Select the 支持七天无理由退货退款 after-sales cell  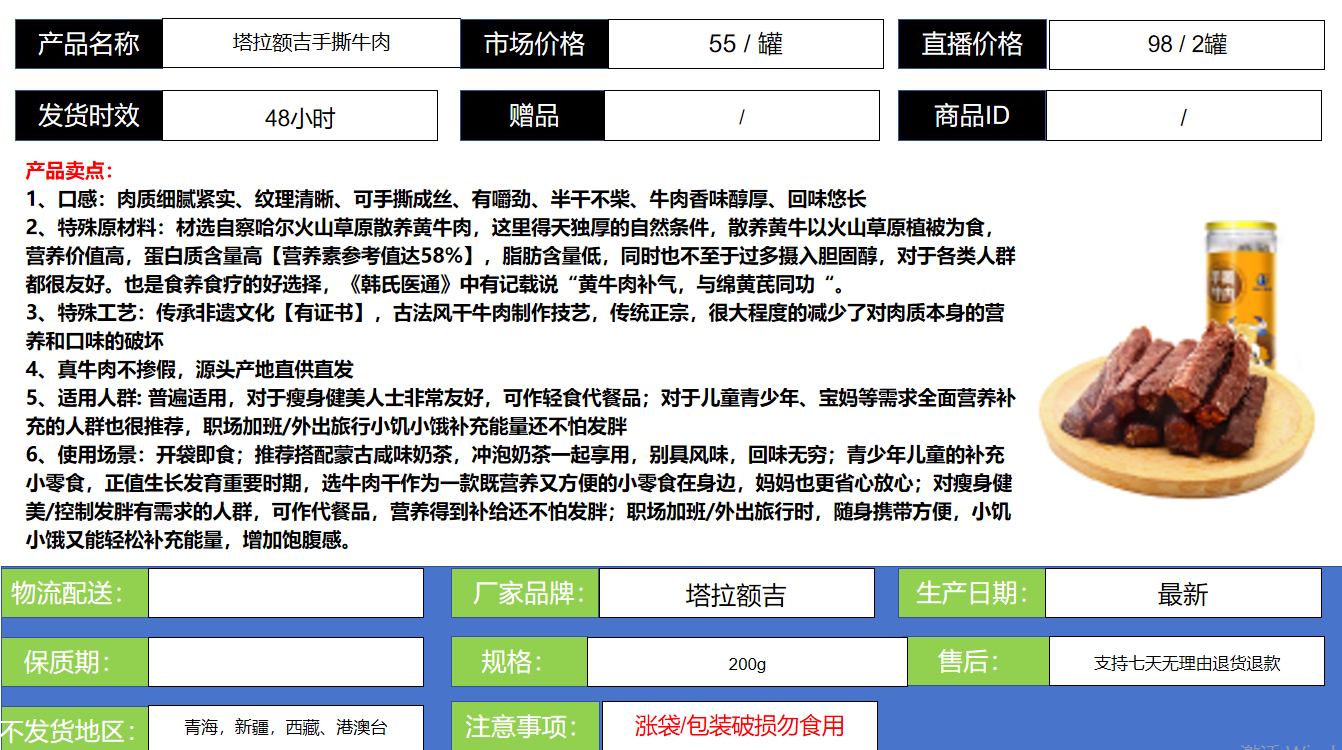1186,663
